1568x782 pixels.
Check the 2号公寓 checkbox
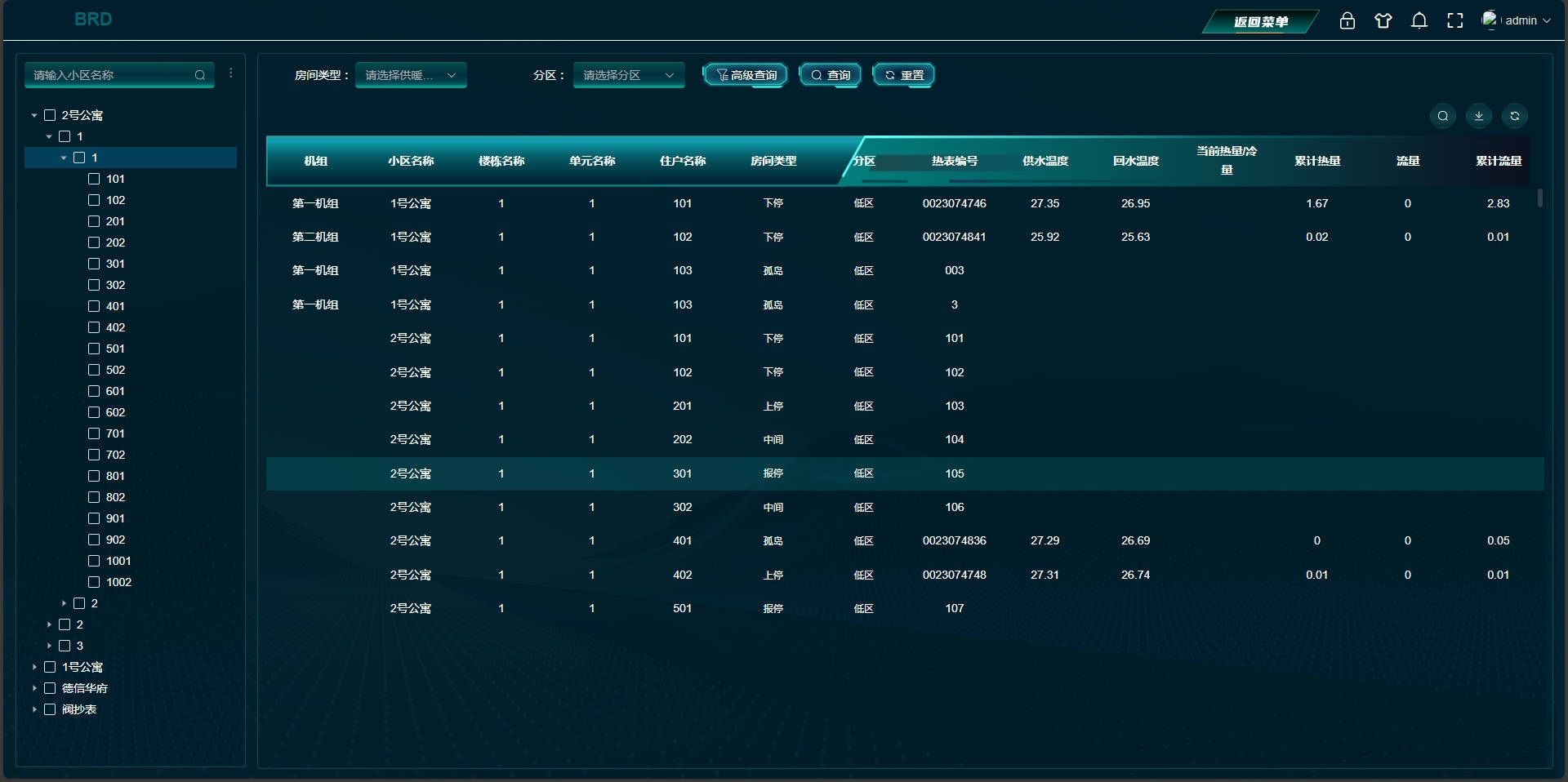(x=50, y=115)
